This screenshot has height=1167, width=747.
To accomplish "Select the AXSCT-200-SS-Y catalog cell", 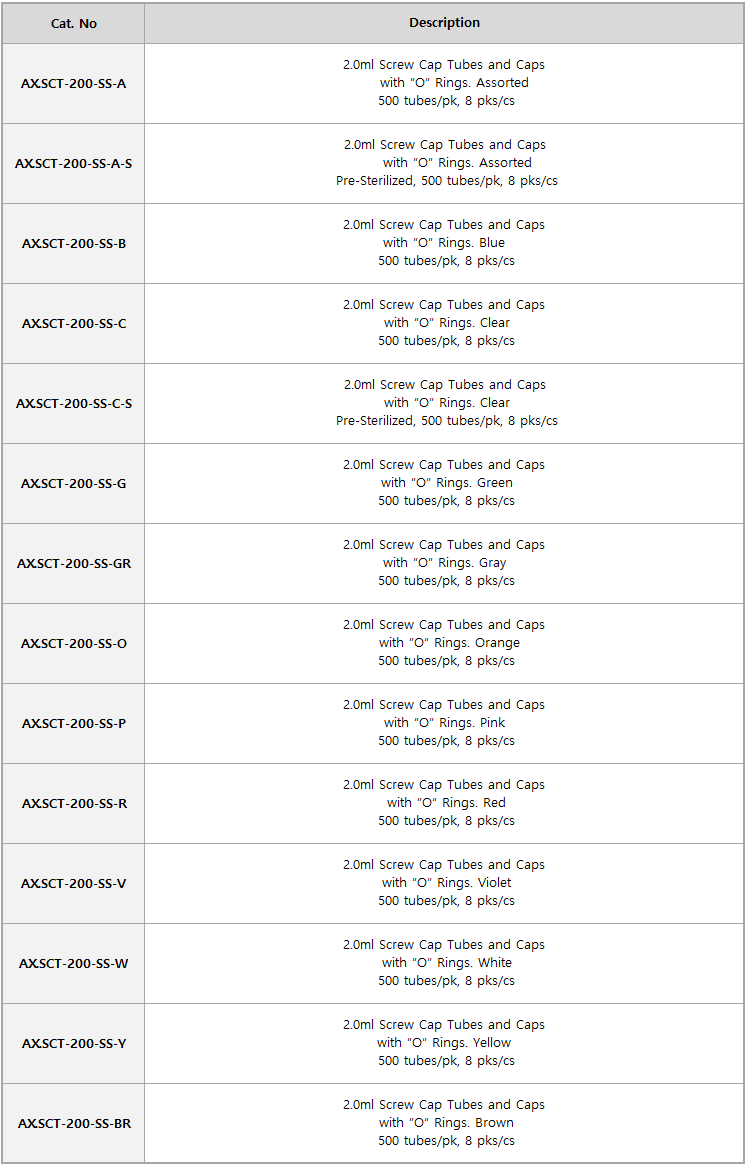I will click(x=74, y=1043).
